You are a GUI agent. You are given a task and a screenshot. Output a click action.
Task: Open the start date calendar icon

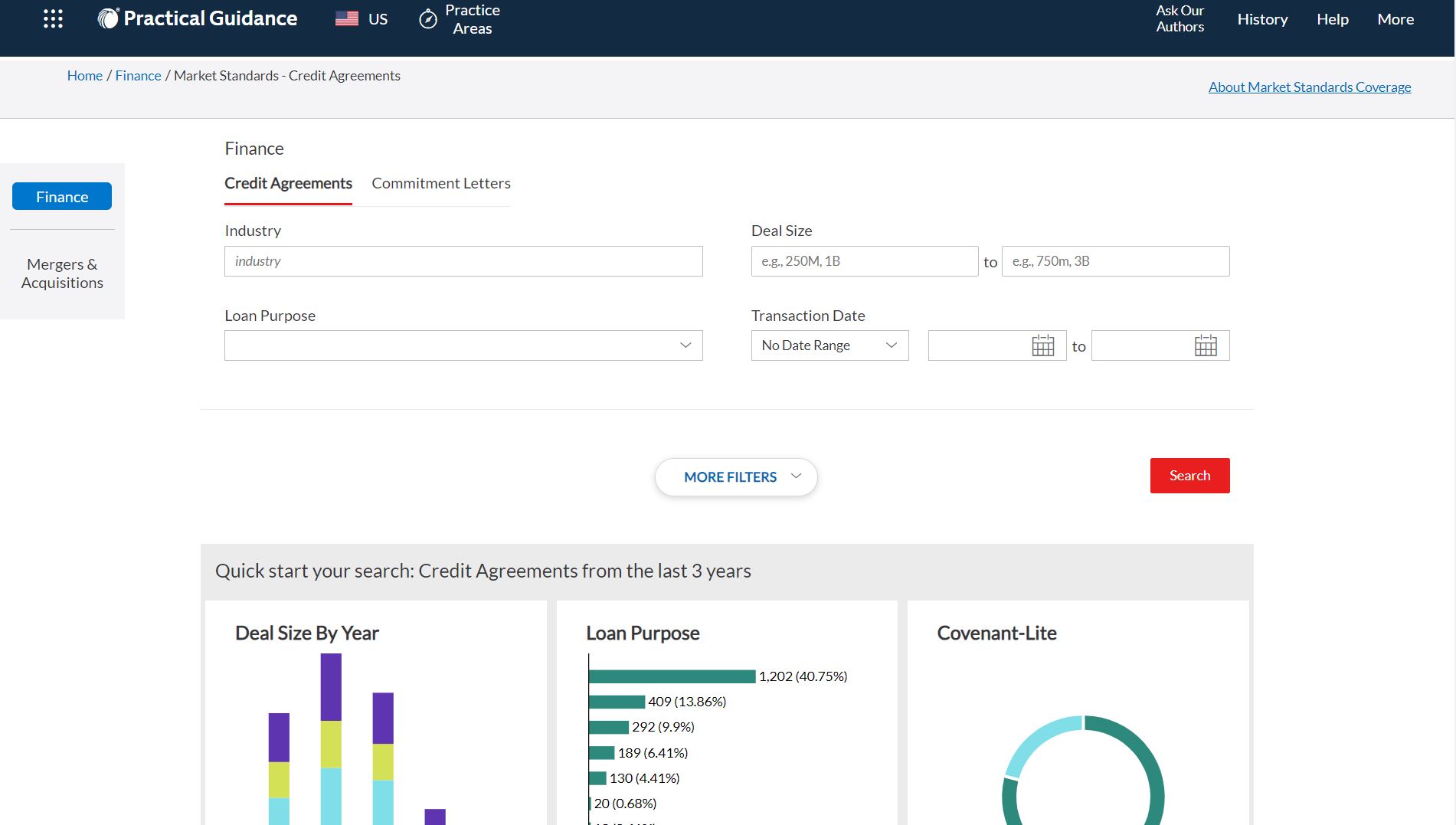(x=1042, y=345)
